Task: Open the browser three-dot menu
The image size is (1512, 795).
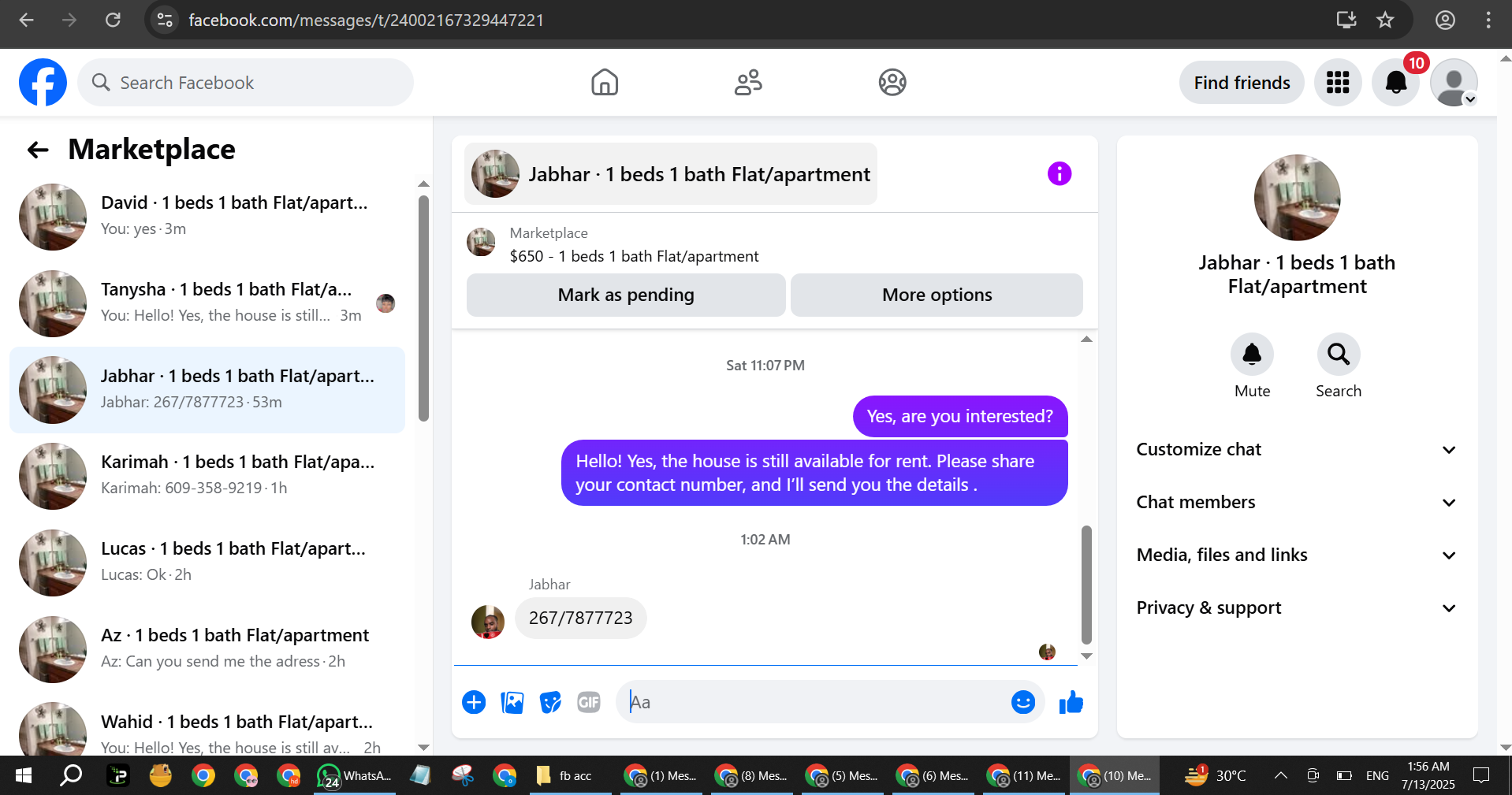Action: point(1488,20)
